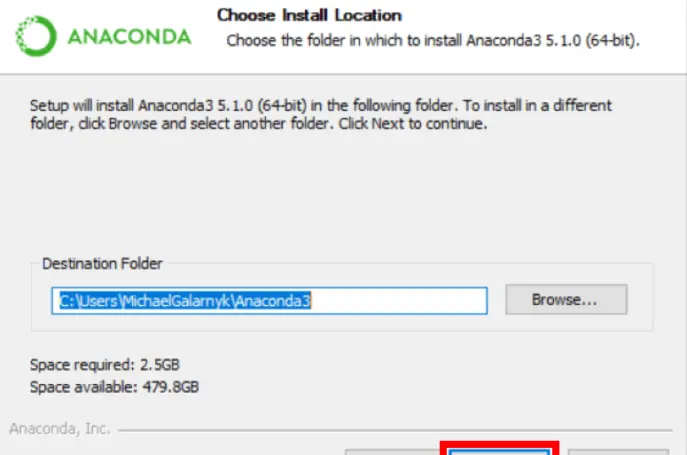Open the Browse... folder picker
Viewport: 687px width, 455px height.
click(566, 299)
